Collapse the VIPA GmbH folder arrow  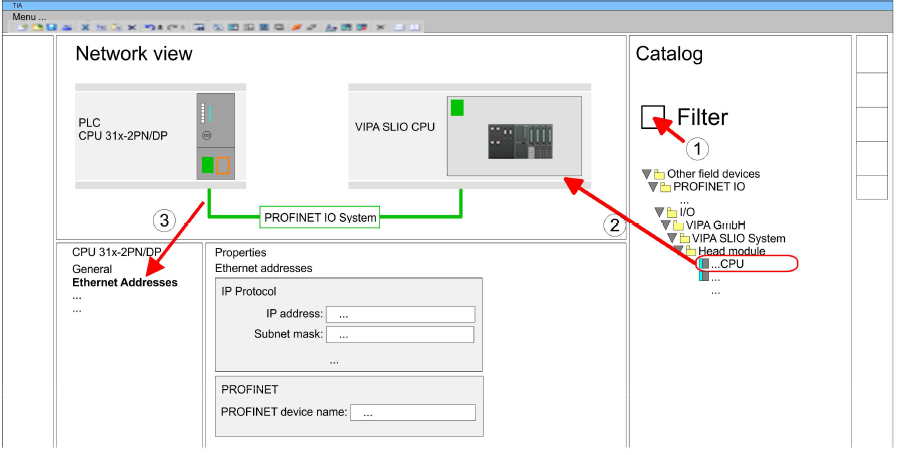click(665, 225)
